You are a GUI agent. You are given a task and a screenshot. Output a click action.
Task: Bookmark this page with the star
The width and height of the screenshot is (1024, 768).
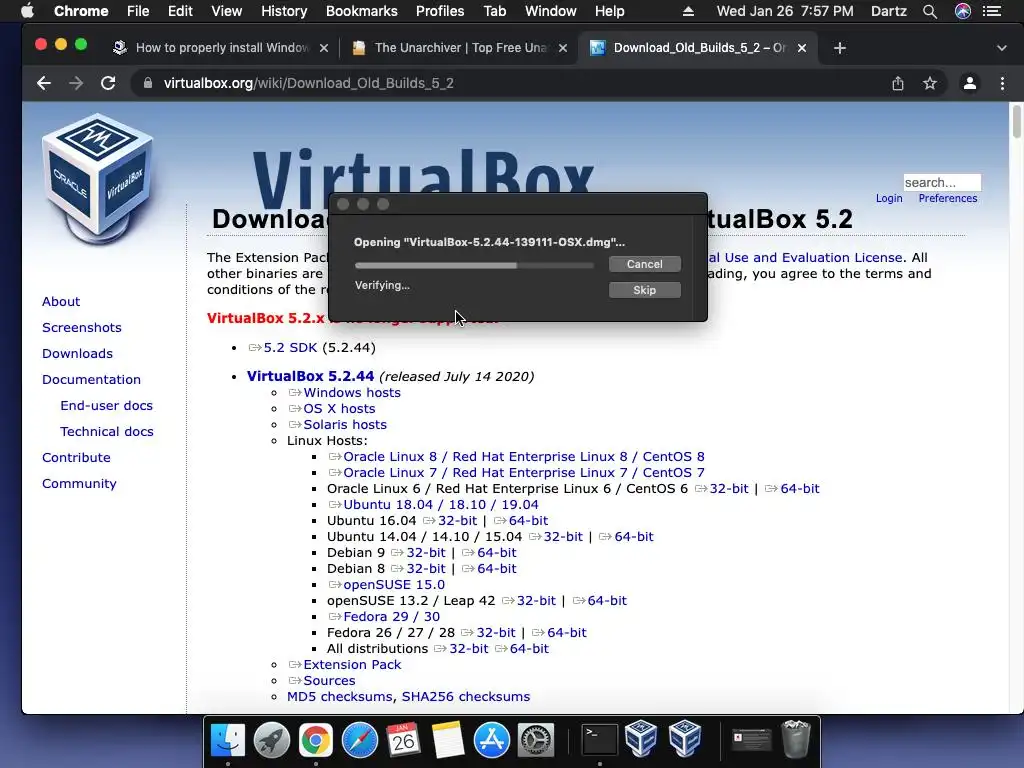tap(930, 83)
